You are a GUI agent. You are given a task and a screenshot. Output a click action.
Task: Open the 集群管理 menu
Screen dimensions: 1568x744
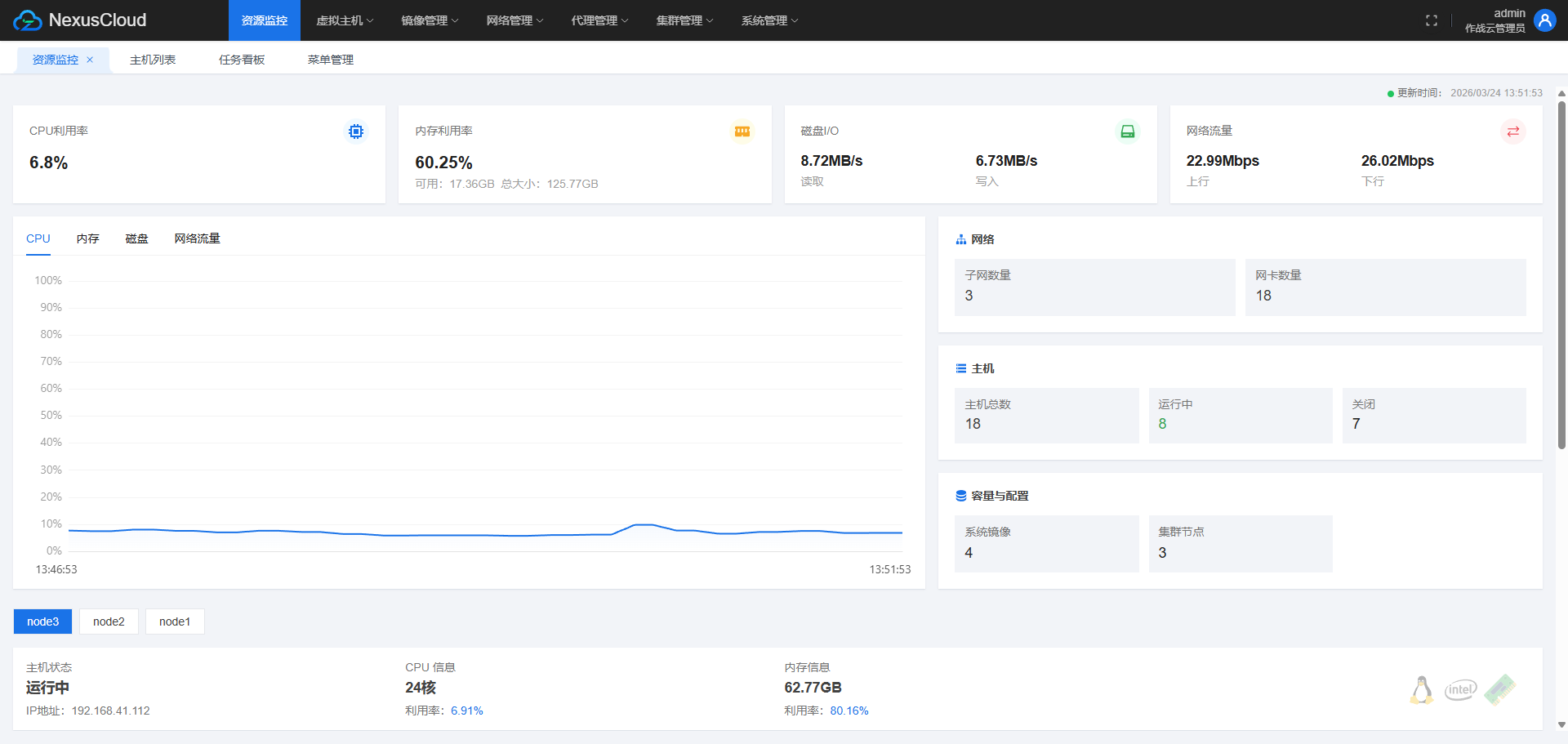(x=684, y=20)
